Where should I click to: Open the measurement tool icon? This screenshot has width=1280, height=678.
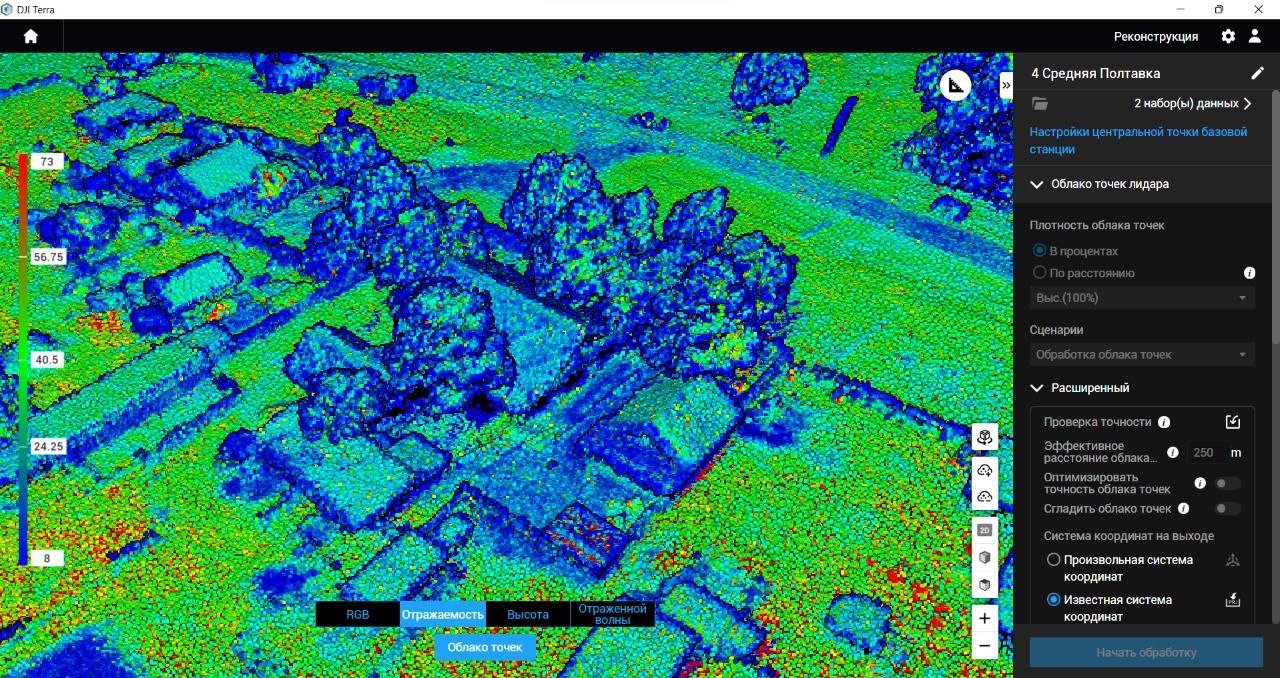tap(957, 86)
